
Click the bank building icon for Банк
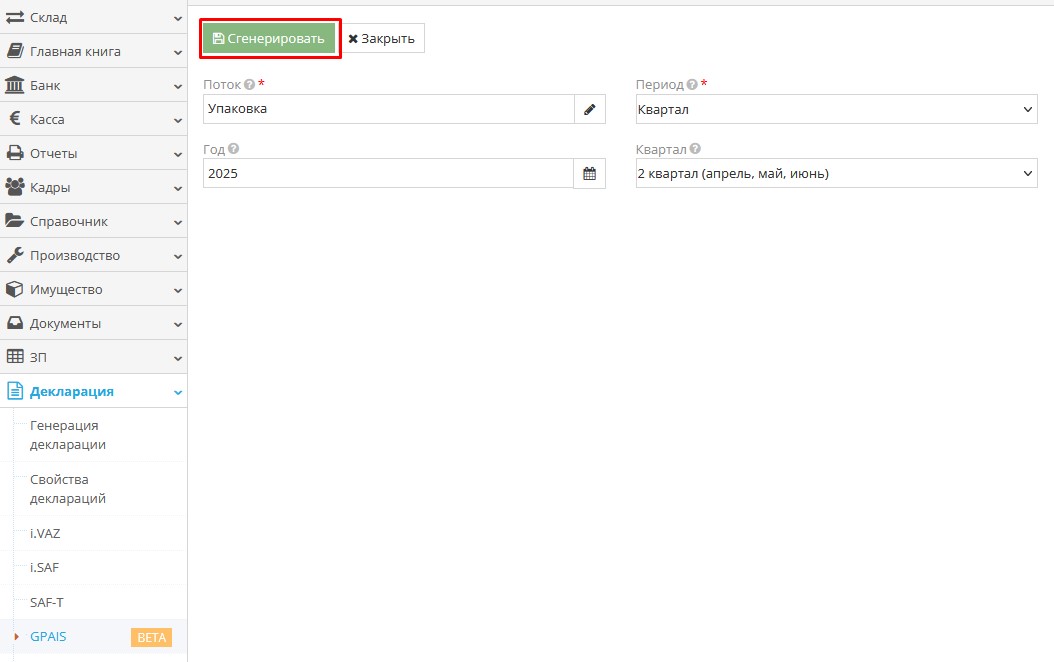pos(15,85)
